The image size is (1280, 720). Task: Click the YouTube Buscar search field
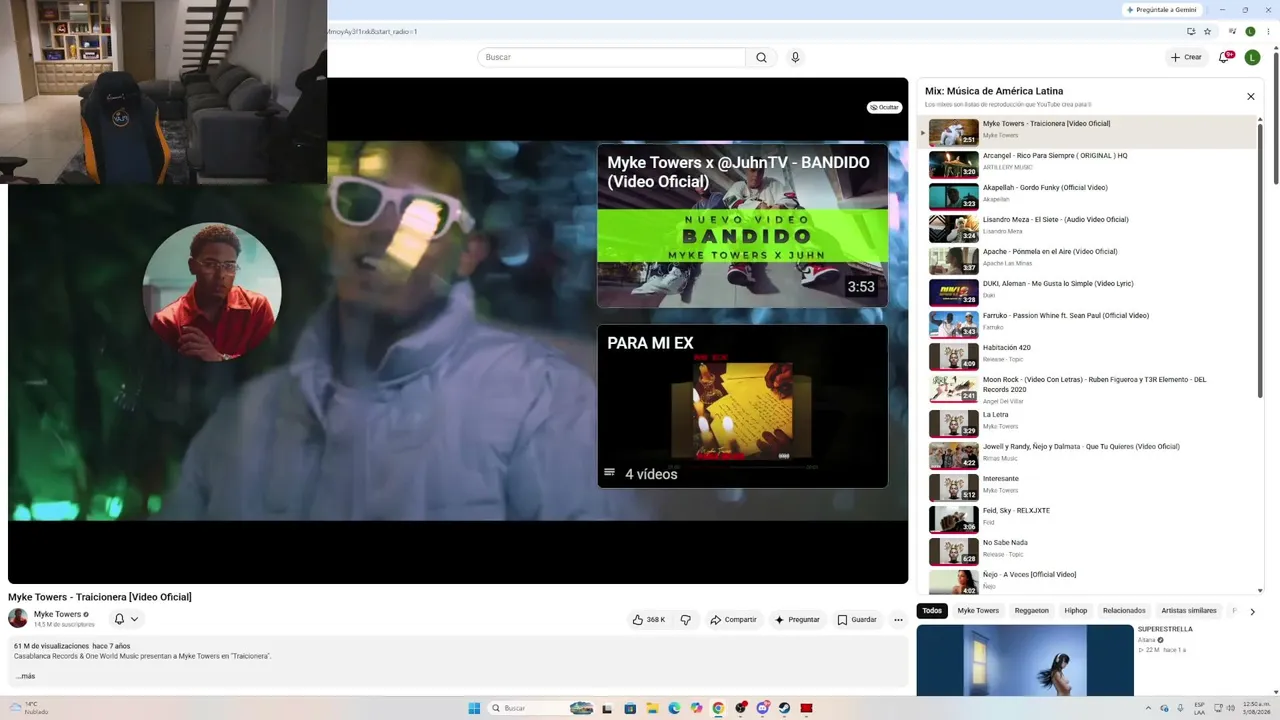[x=611, y=57]
